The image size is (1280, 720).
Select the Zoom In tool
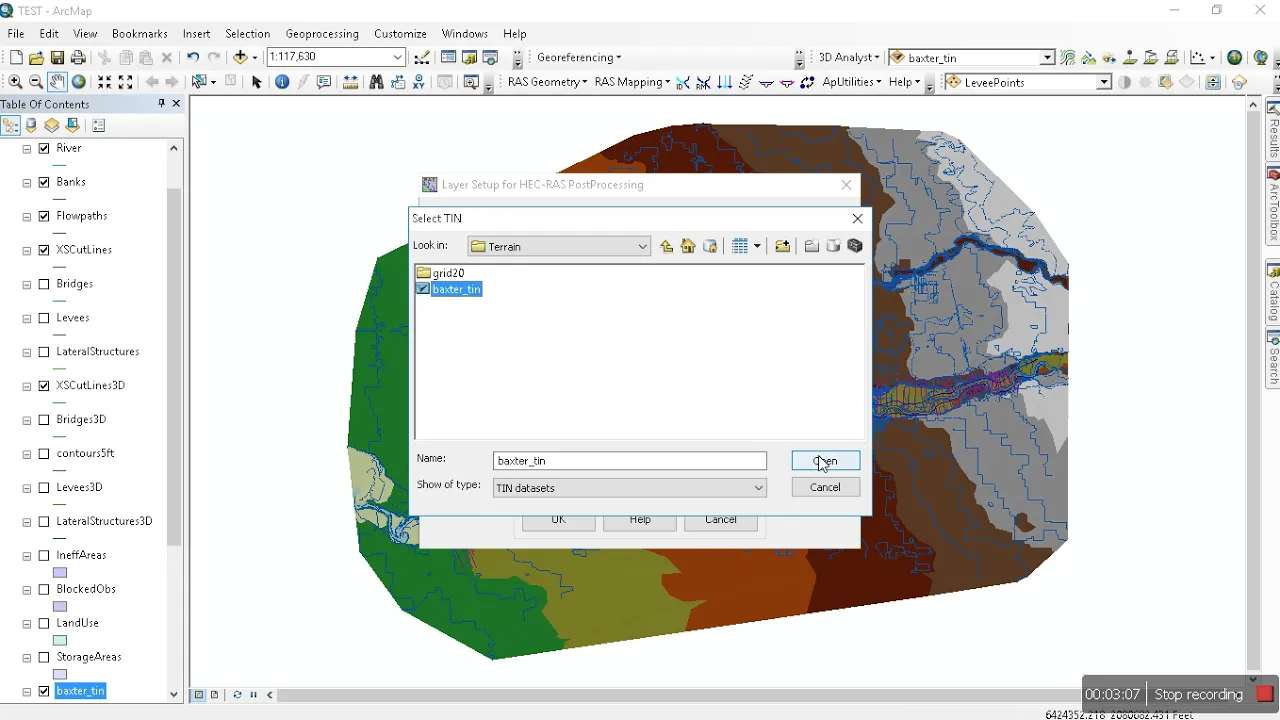15,82
